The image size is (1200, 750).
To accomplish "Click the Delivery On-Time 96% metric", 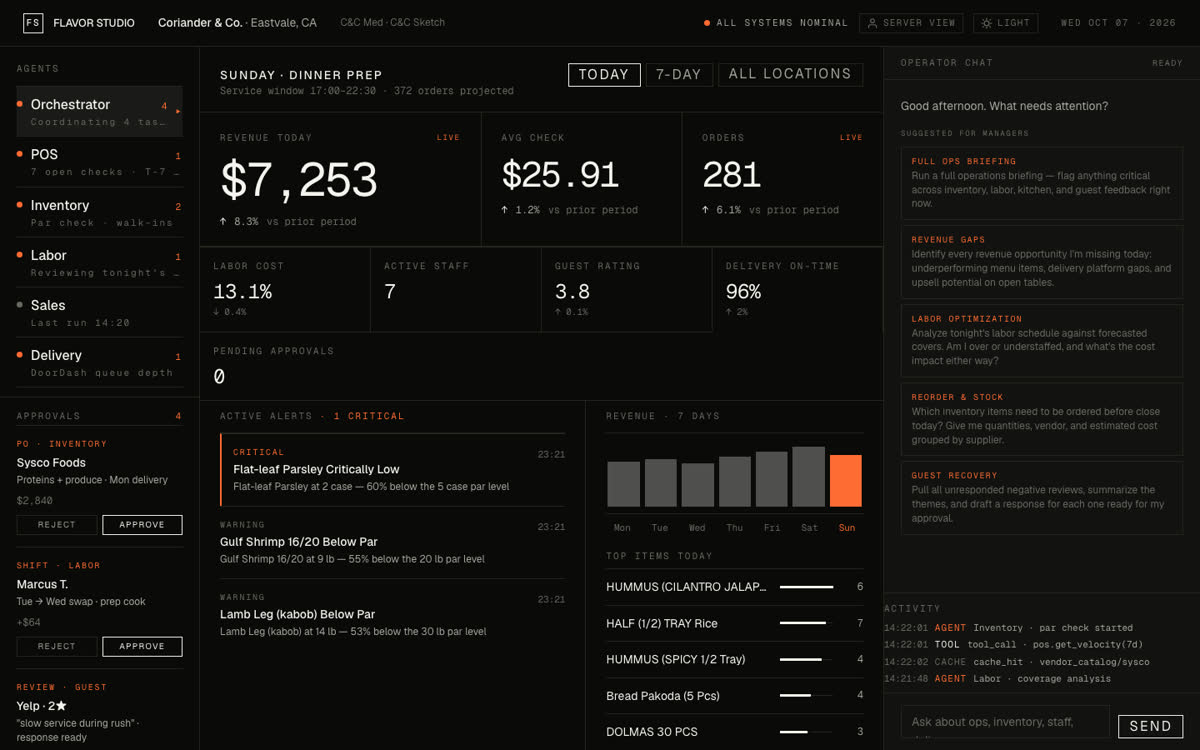I will click(798, 291).
